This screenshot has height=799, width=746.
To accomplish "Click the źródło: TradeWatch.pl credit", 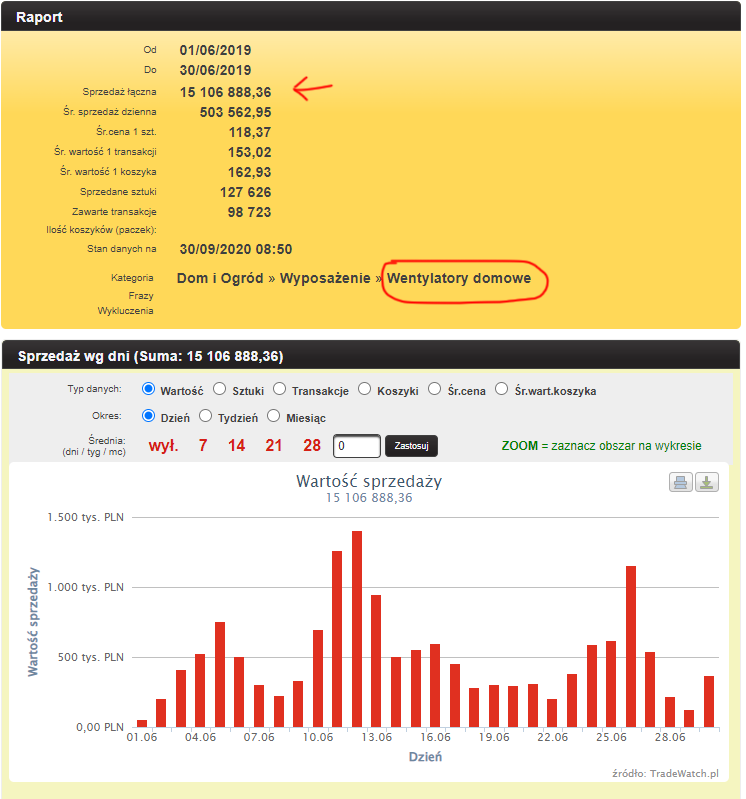I will [x=665, y=774].
